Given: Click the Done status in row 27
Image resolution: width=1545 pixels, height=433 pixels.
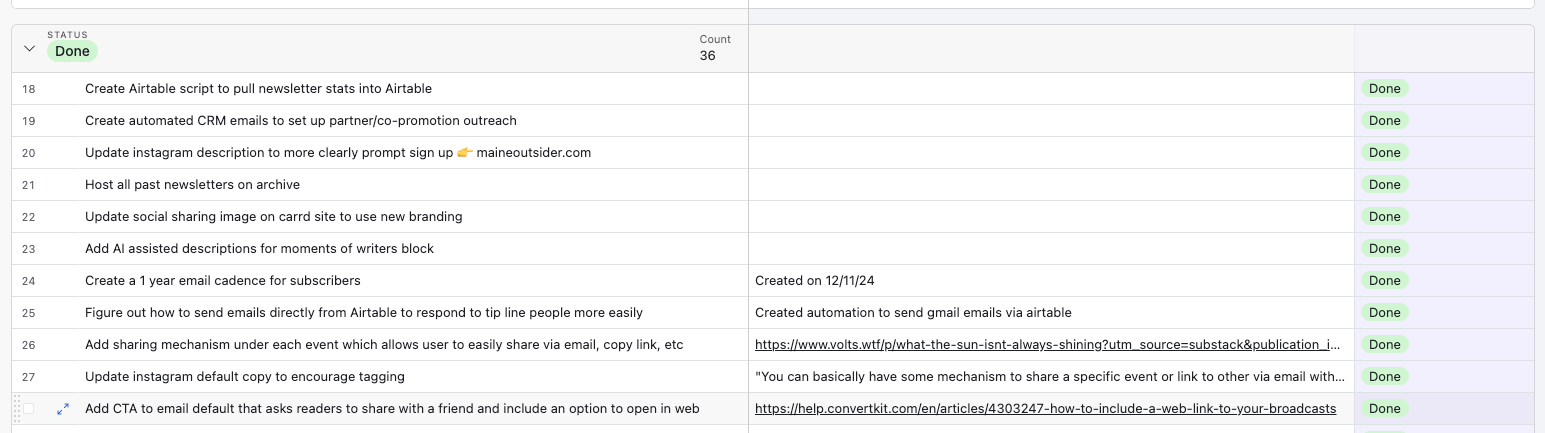Looking at the screenshot, I should pyautogui.click(x=1384, y=377).
